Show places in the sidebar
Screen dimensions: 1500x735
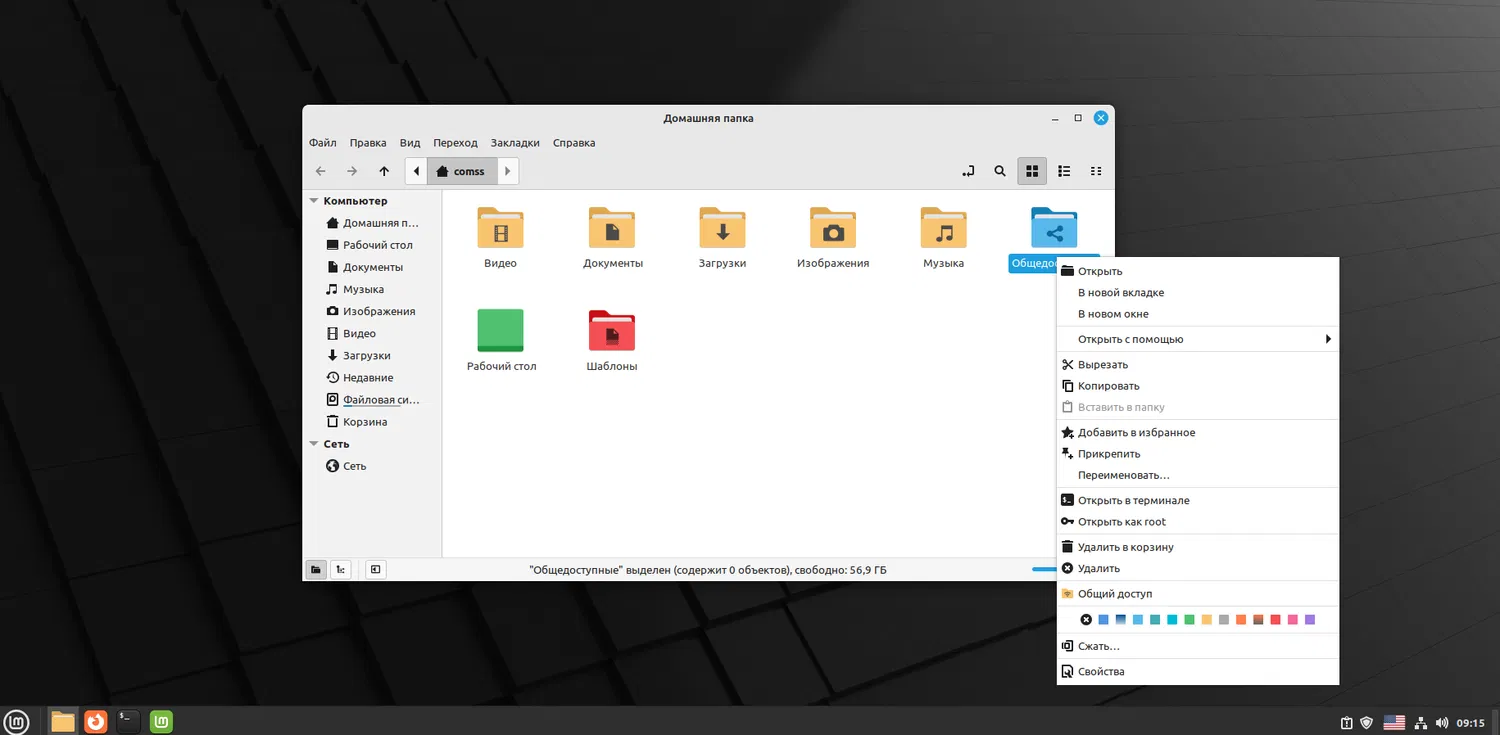[x=316, y=570]
